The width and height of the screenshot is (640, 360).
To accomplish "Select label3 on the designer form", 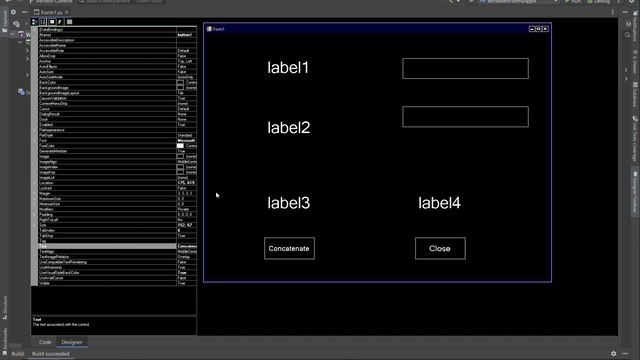I will pos(289,202).
